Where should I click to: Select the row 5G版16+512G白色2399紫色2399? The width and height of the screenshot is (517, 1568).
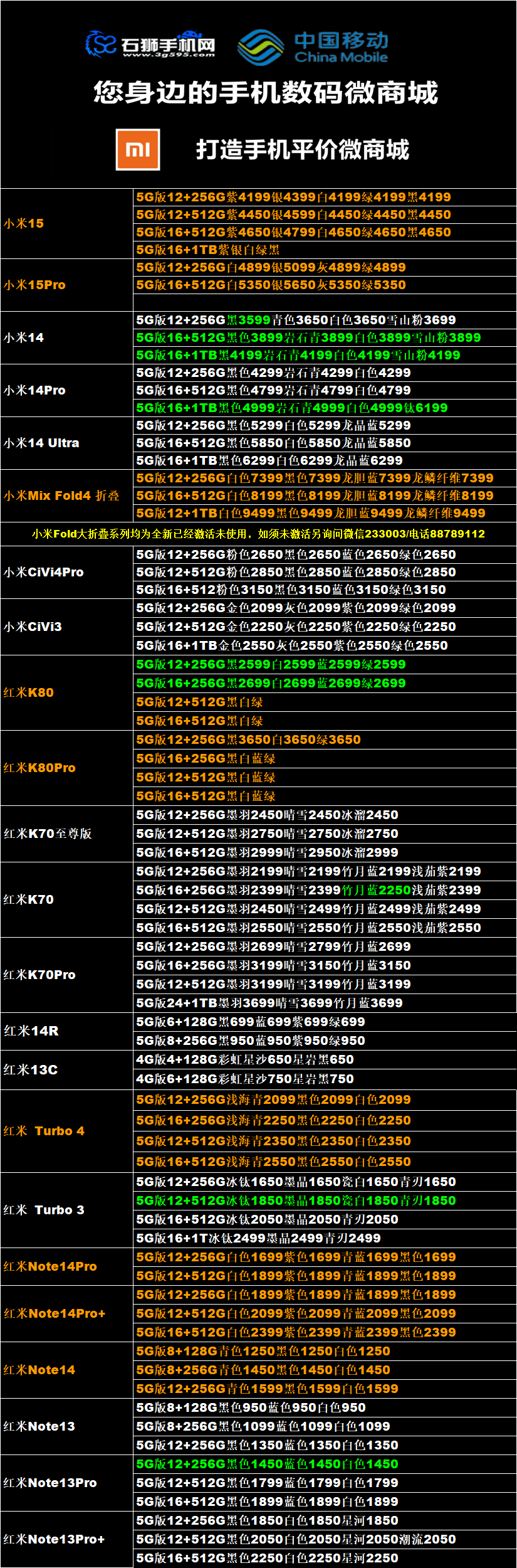325,1332
